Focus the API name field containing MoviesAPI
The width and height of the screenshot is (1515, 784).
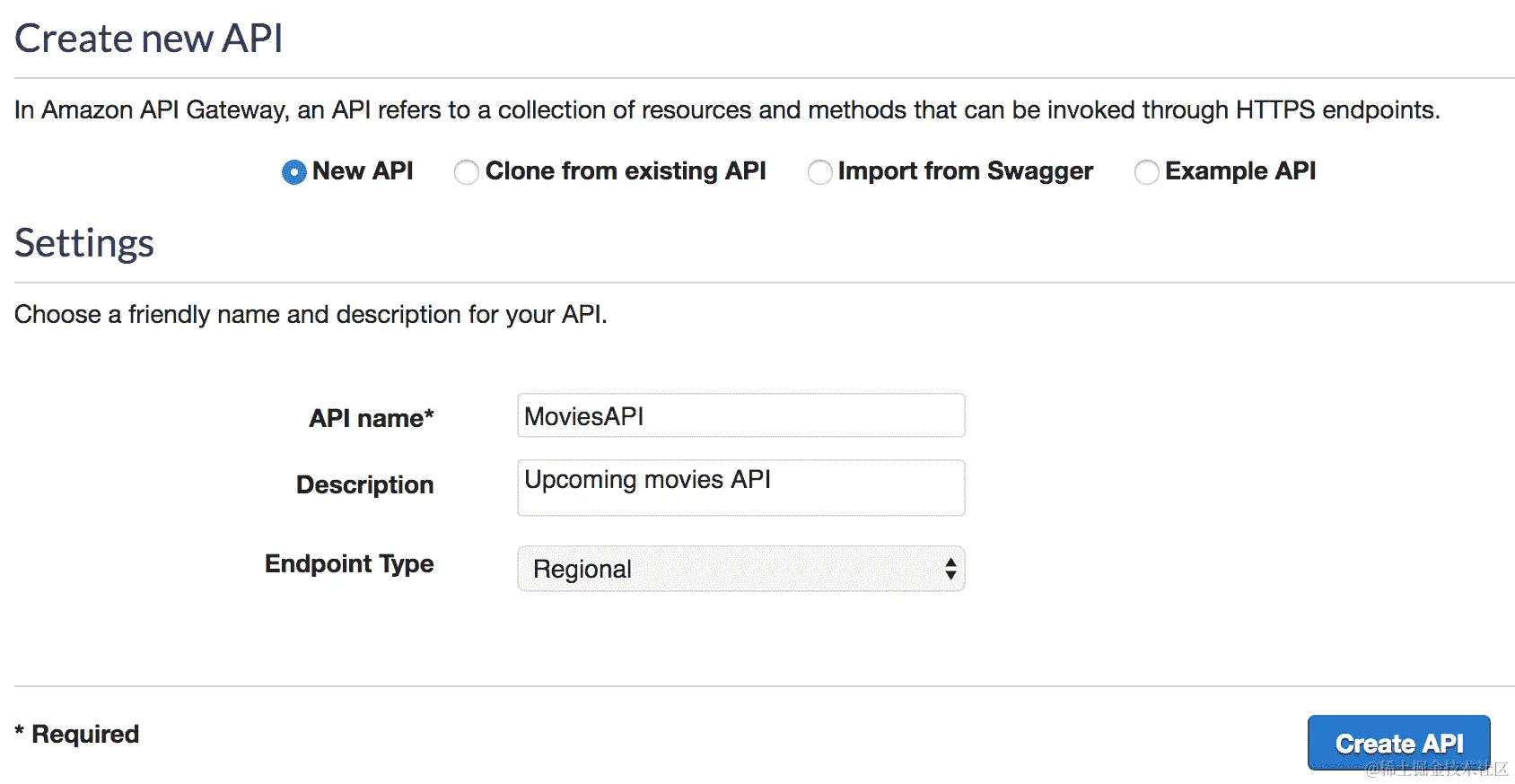pos(740,416)
